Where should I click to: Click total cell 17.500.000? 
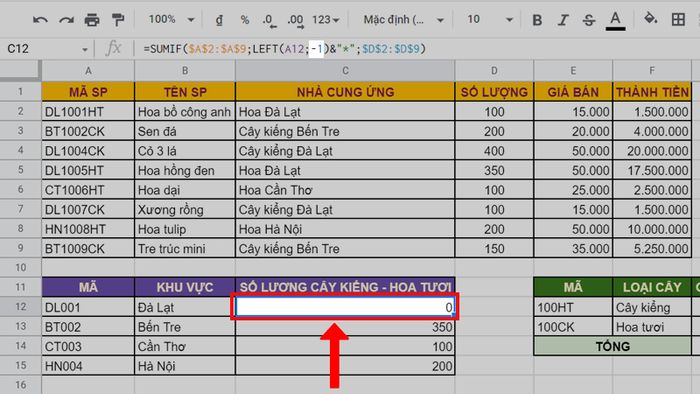tap(652, 170)
